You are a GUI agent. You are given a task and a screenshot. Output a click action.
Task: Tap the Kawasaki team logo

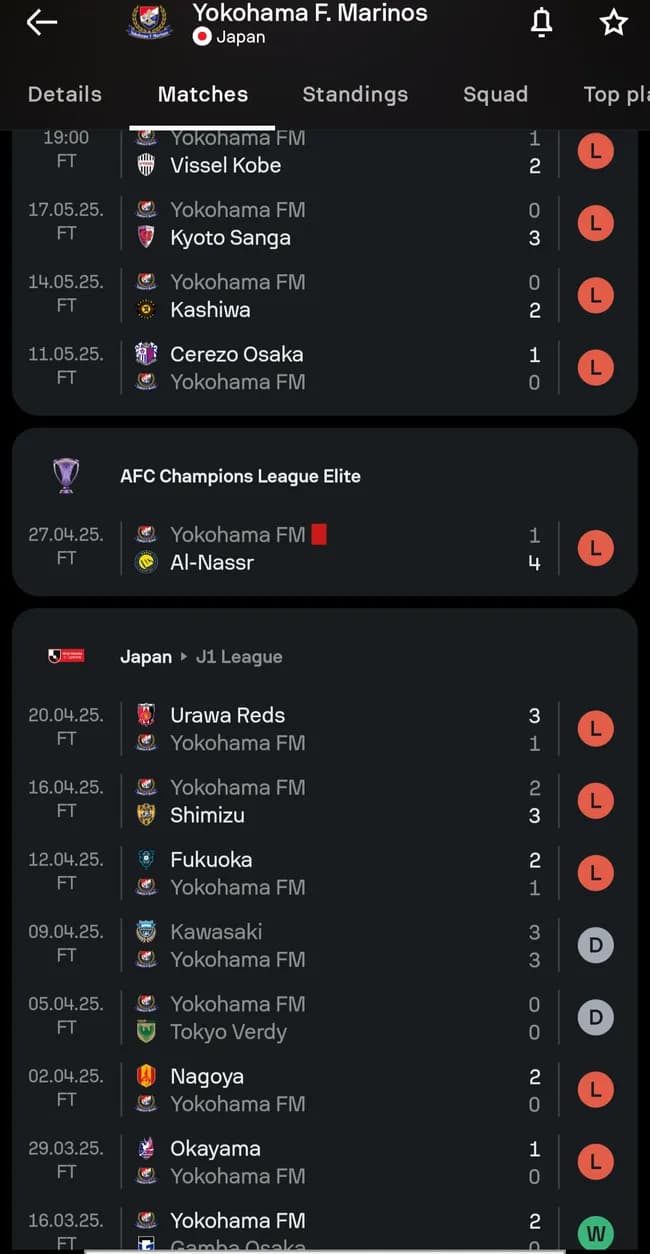[x=147, y=930]
